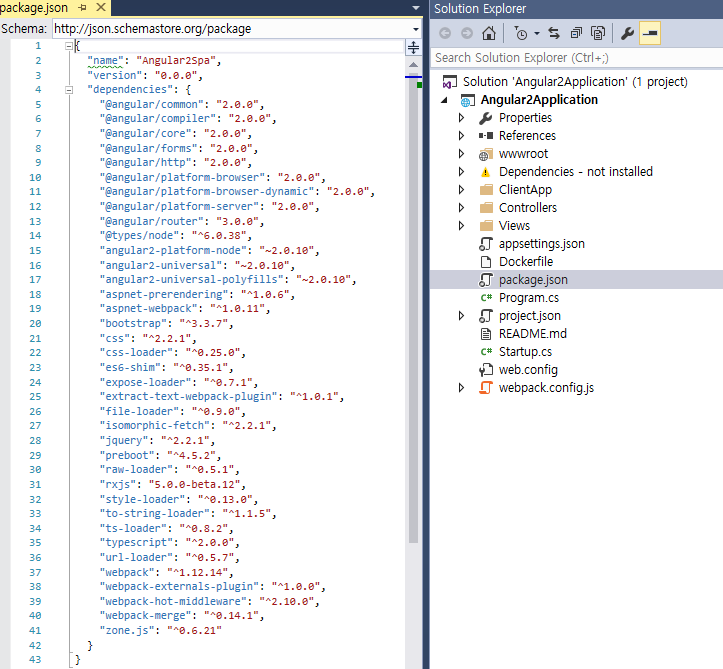Click the Startup.cs C# icon
Viewport: 723px width, 669px height.
pos(486,351)
